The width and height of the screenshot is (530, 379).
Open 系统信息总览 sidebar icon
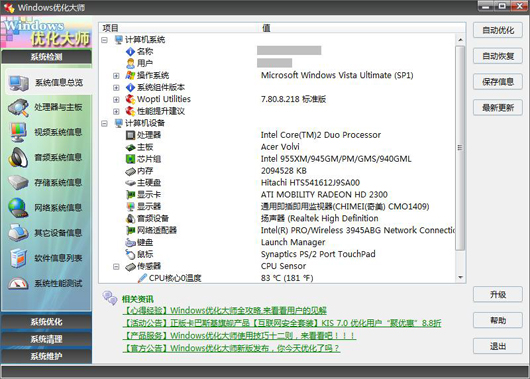click(19, 82)
